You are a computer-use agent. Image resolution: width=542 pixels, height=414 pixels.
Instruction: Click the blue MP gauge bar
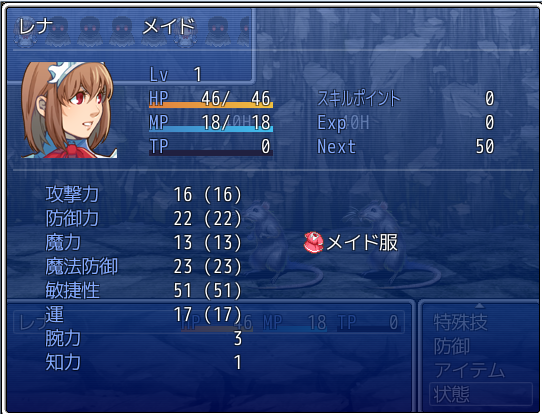pyautogui.click(x=211, y=129)
